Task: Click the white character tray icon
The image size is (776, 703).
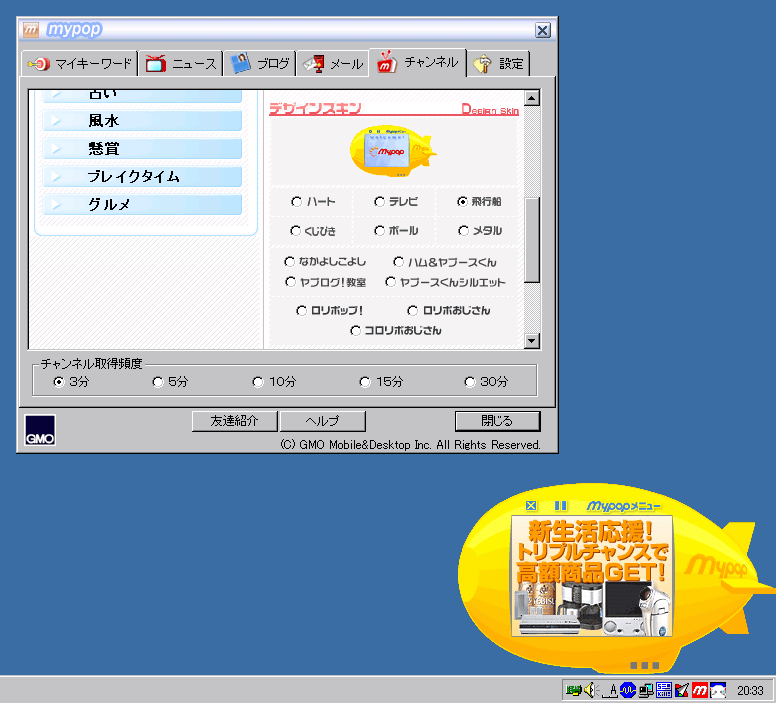Action: point(718,690)
